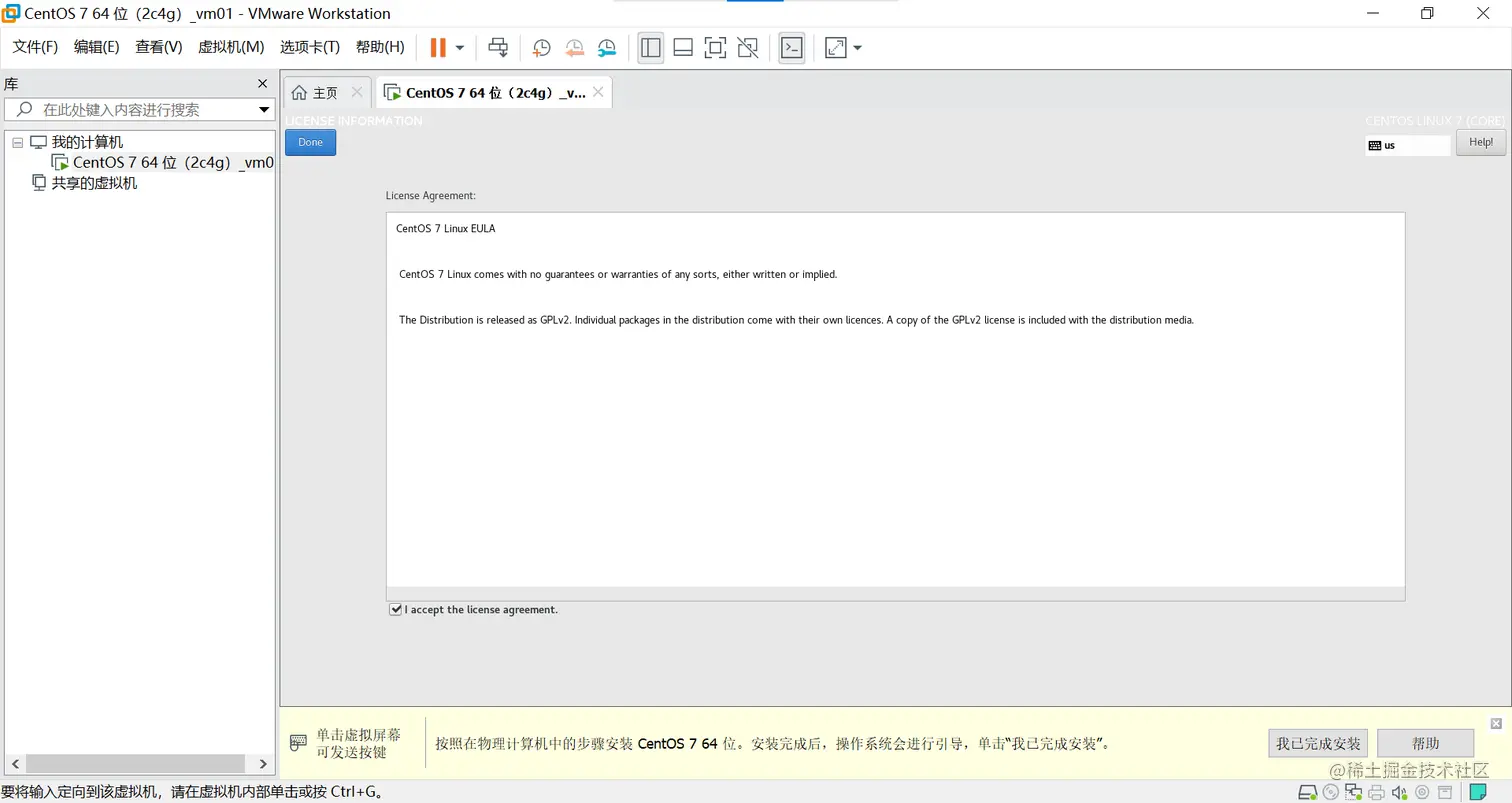Open the 文件(F) menu

pos(35,47)
